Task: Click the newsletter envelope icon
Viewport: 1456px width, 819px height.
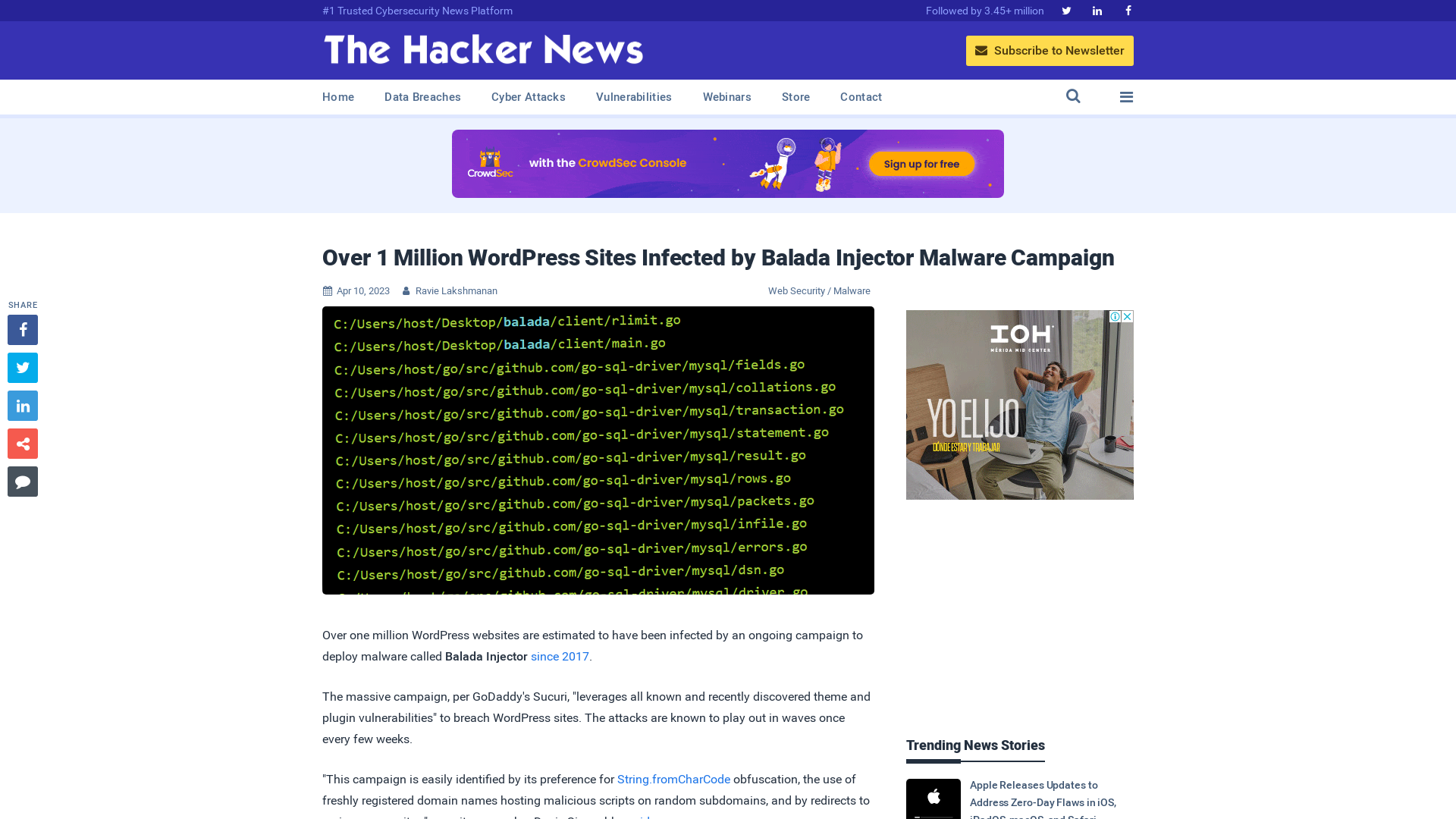Action: 981,50
